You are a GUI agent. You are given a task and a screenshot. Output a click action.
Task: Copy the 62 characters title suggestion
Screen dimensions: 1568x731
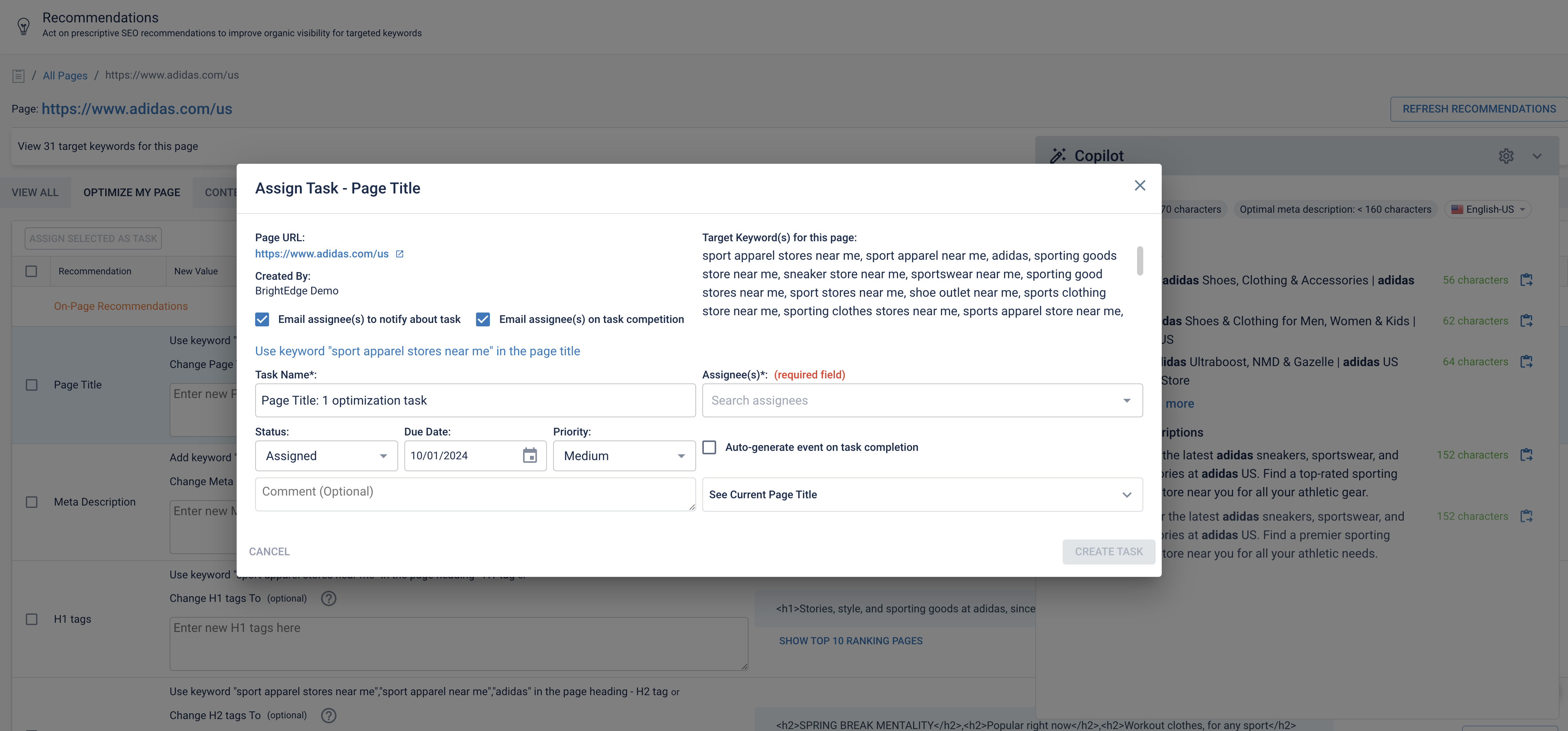(1526, 321)
